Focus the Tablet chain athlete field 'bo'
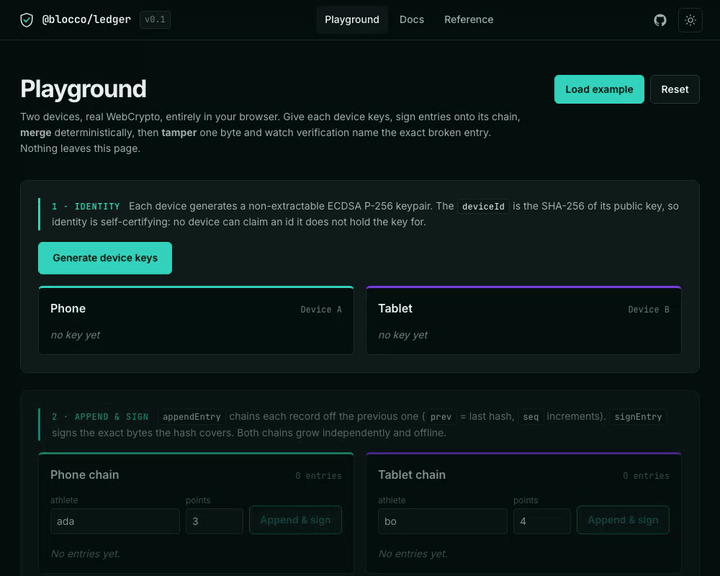Screen dimensions: 720x576 click(x=443, y=521)
